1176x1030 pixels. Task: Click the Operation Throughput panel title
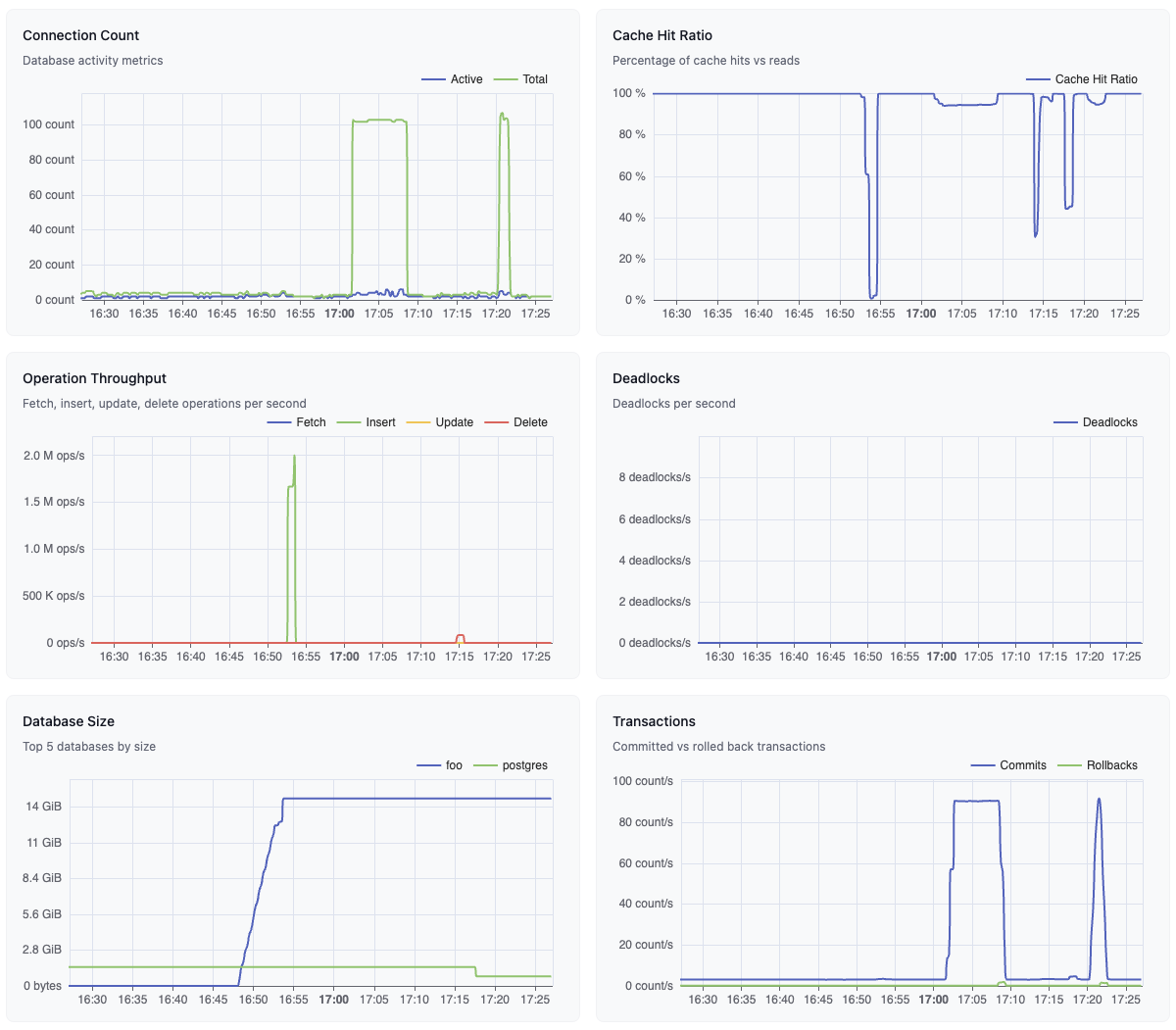(95, 378)
